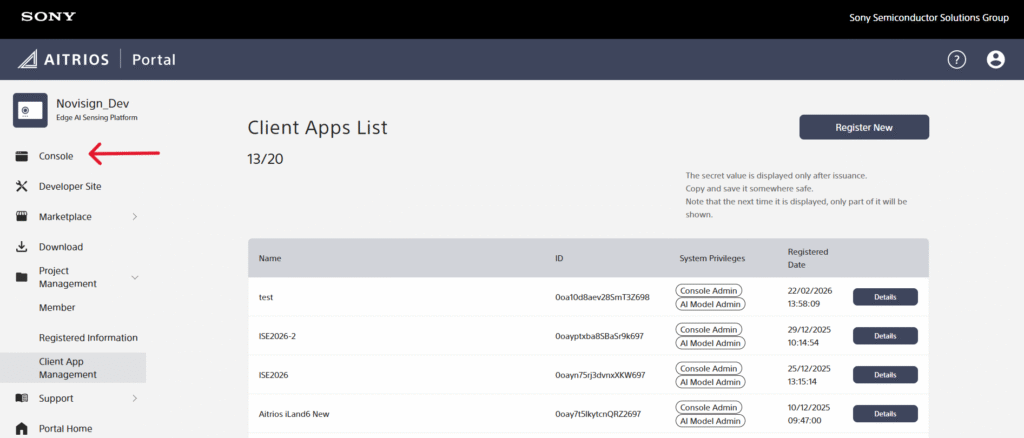Expand the Marketplace submenu chevron
Viewport: 1024px width, 438px height.
point(134,217)
